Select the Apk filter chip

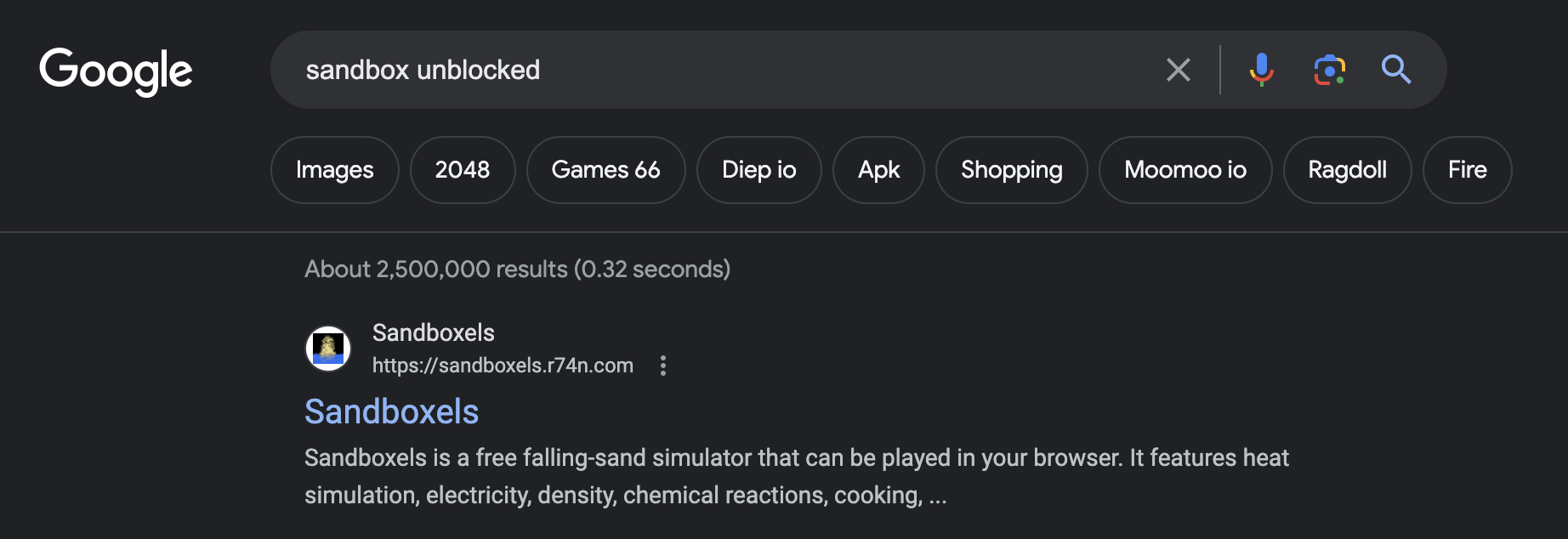pyautogui.click(x=878, y=170)
